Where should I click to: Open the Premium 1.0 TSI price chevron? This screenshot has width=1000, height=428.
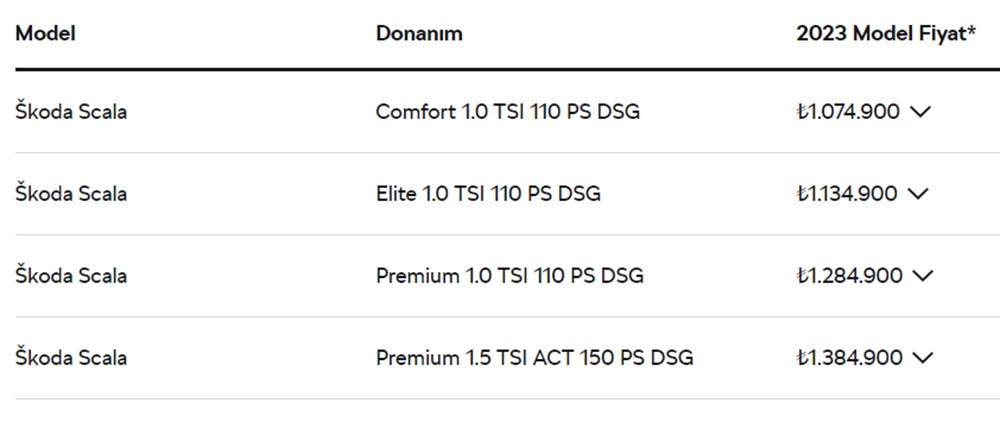tap(923, 276)
